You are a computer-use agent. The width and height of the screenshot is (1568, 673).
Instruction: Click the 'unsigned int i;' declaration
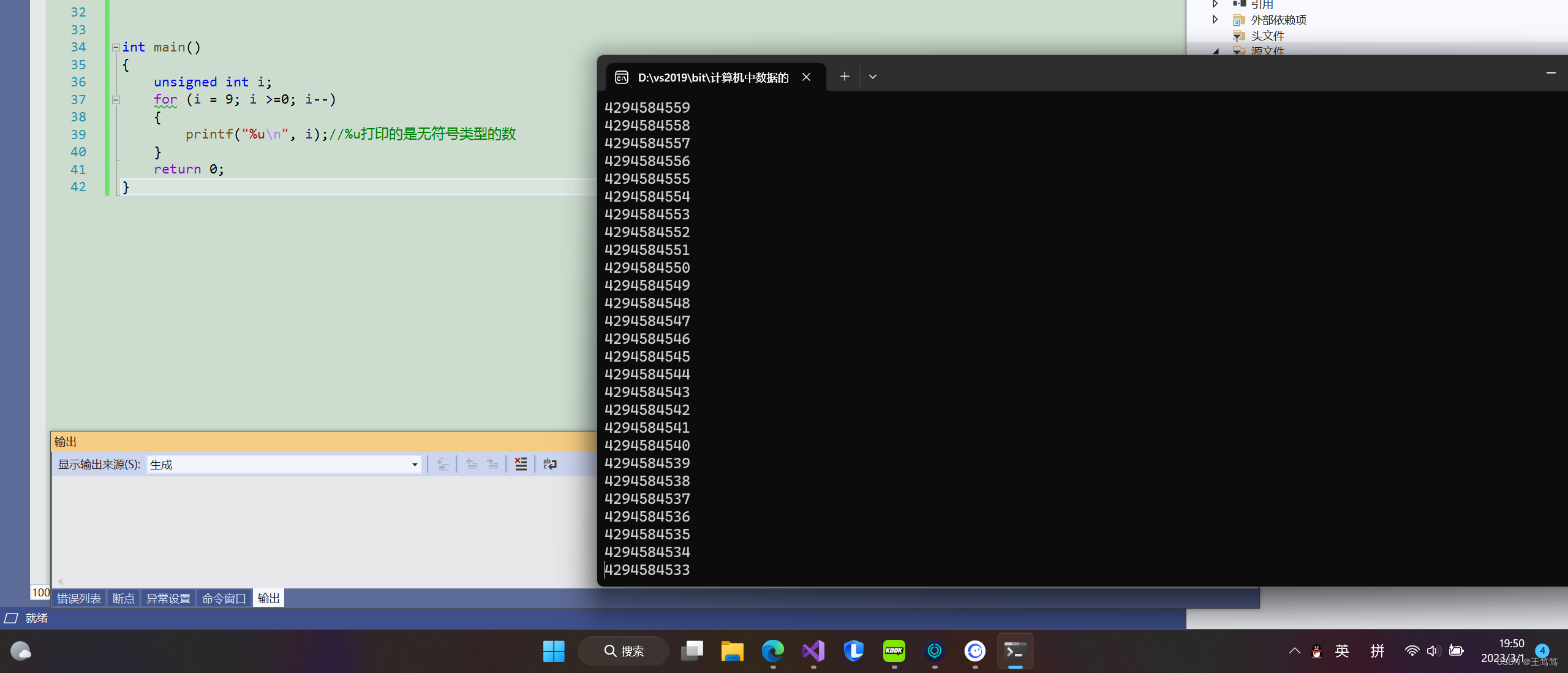tap(213, 82)
